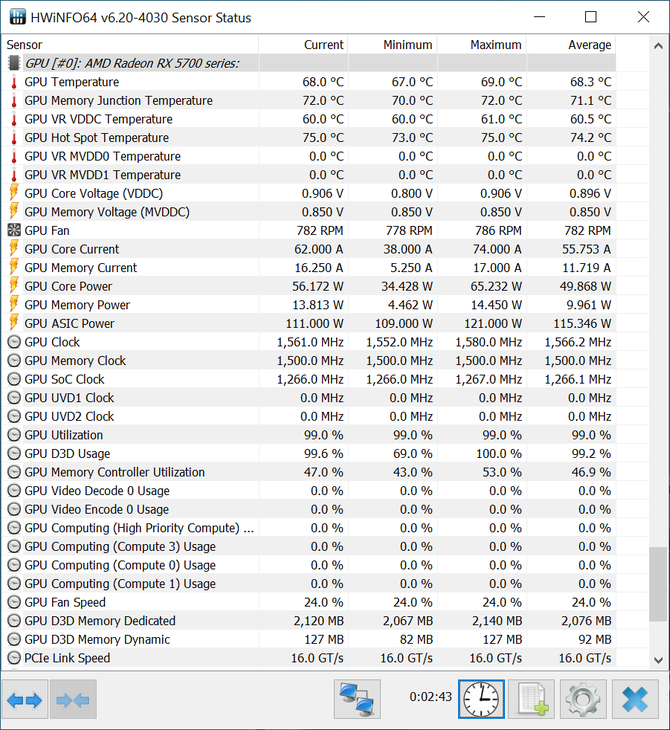
Task: Select GPU Core Power row label
Action: pyautogui.click(x=68, y=286)
